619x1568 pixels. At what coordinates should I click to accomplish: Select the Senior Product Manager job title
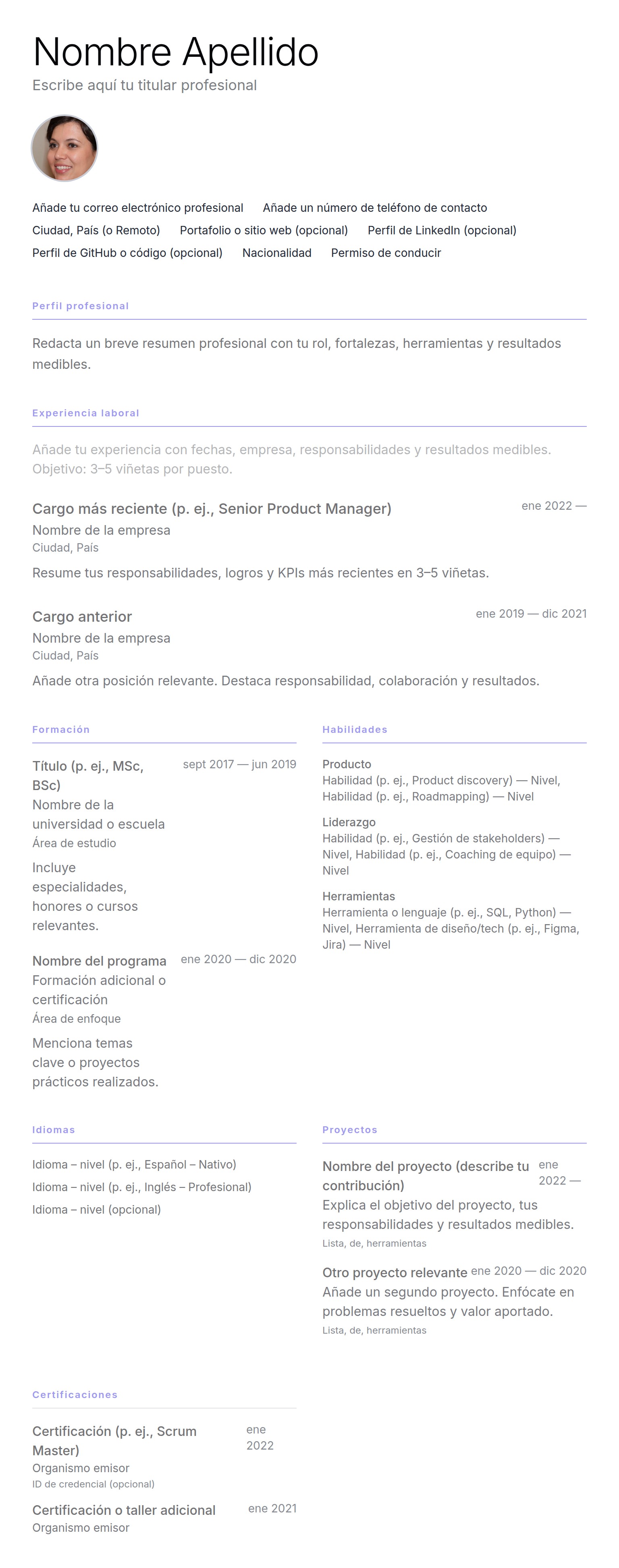tap(212, 509)
